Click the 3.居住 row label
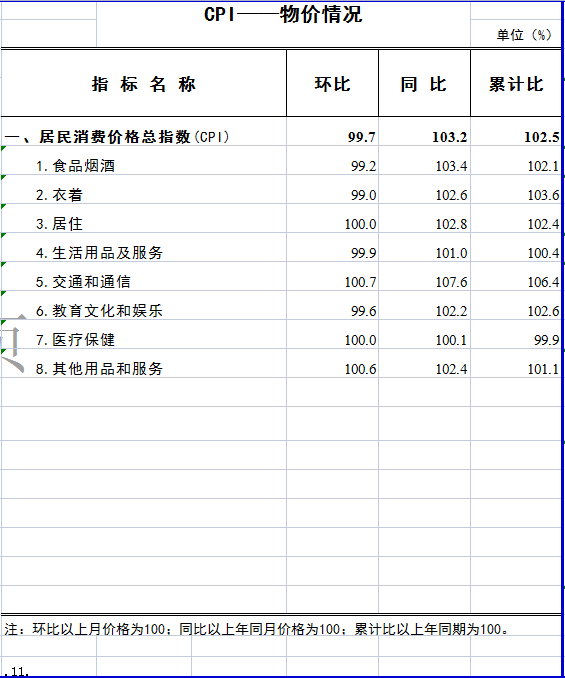 click(x=59, y=224)
